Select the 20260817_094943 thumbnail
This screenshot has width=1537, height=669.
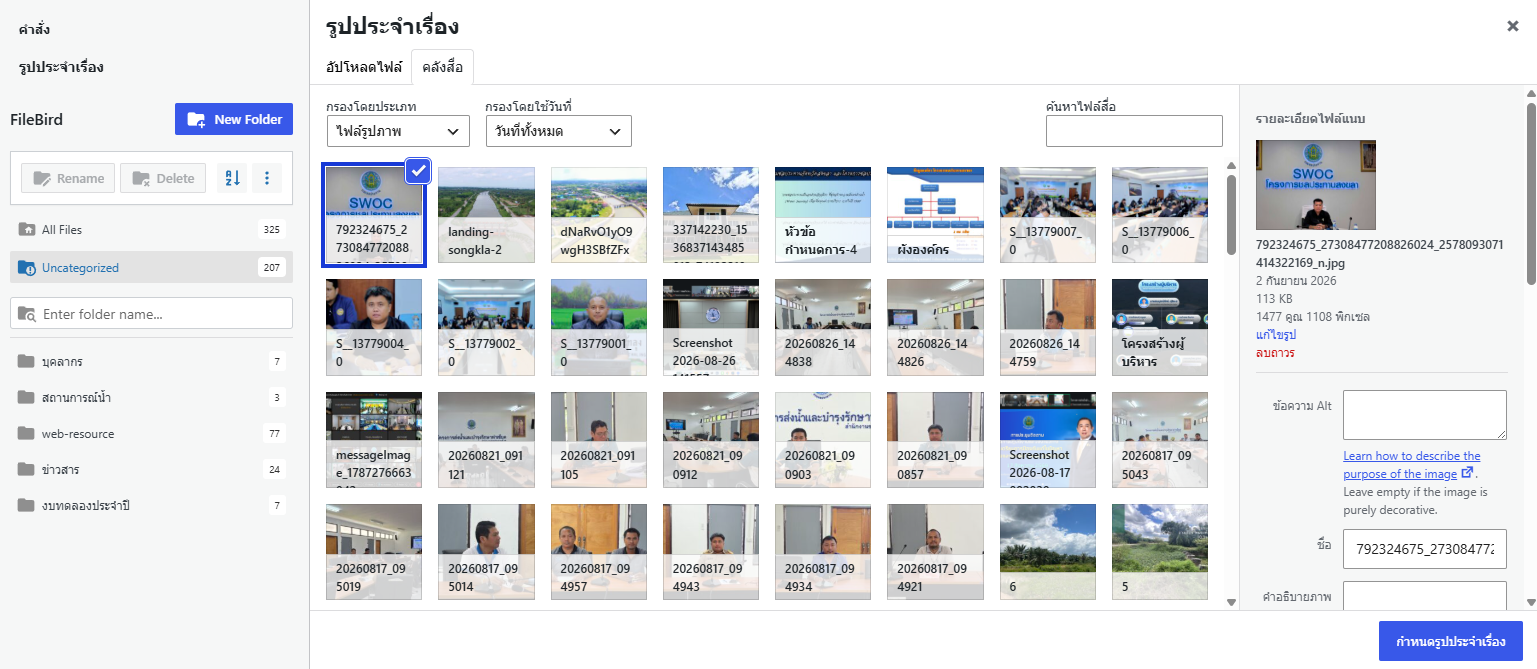pyautogui.click(x=711, y=552)
